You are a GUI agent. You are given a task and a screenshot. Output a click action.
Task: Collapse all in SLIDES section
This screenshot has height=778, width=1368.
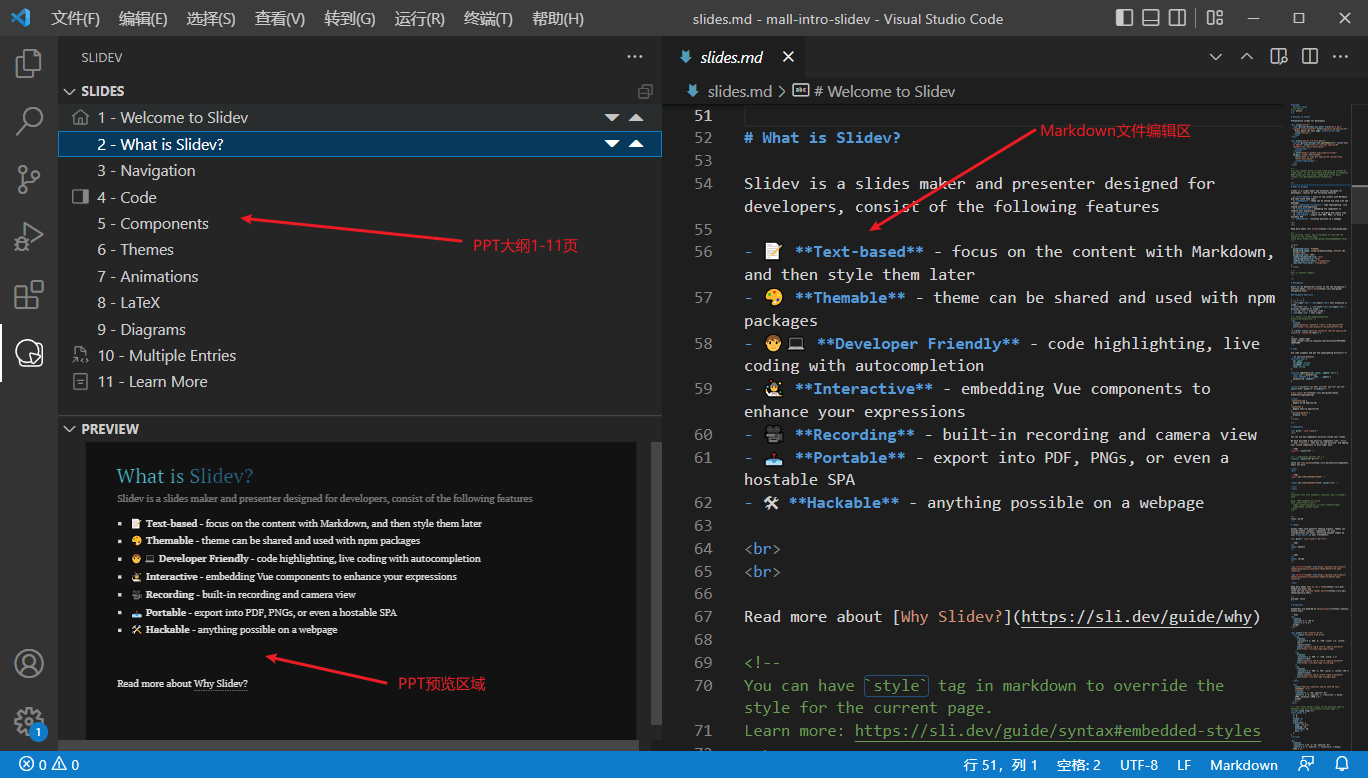645,91
